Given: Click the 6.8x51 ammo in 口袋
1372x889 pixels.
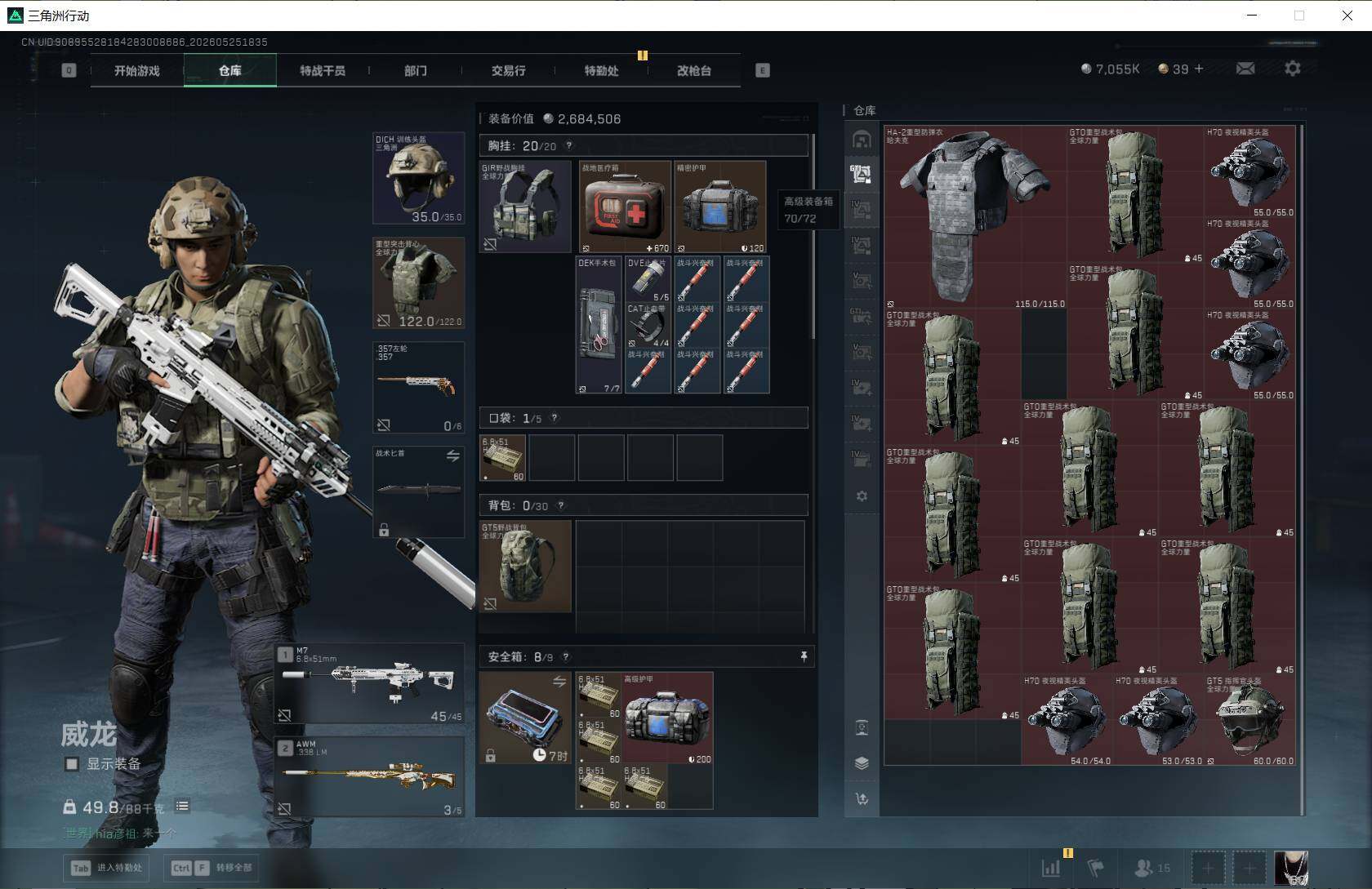Looking at the screenshot, I should tap(502, 458).
